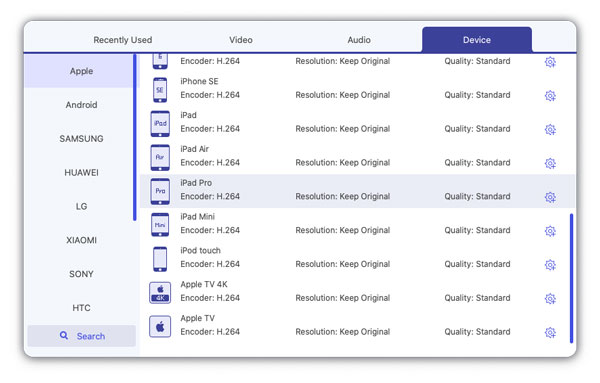Open settings gear for Apple TV 4K row
Image resolution: width=600 pixels, height=383 pixels.
point(550,299)
